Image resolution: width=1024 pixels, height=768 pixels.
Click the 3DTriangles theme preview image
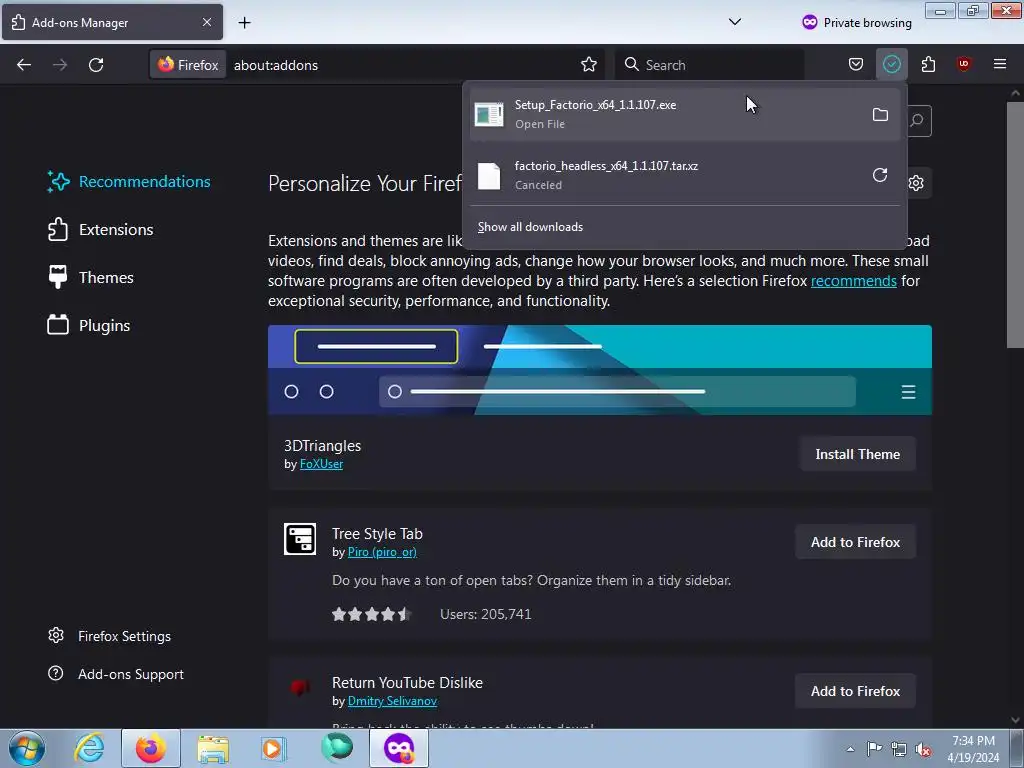(600, 370)
